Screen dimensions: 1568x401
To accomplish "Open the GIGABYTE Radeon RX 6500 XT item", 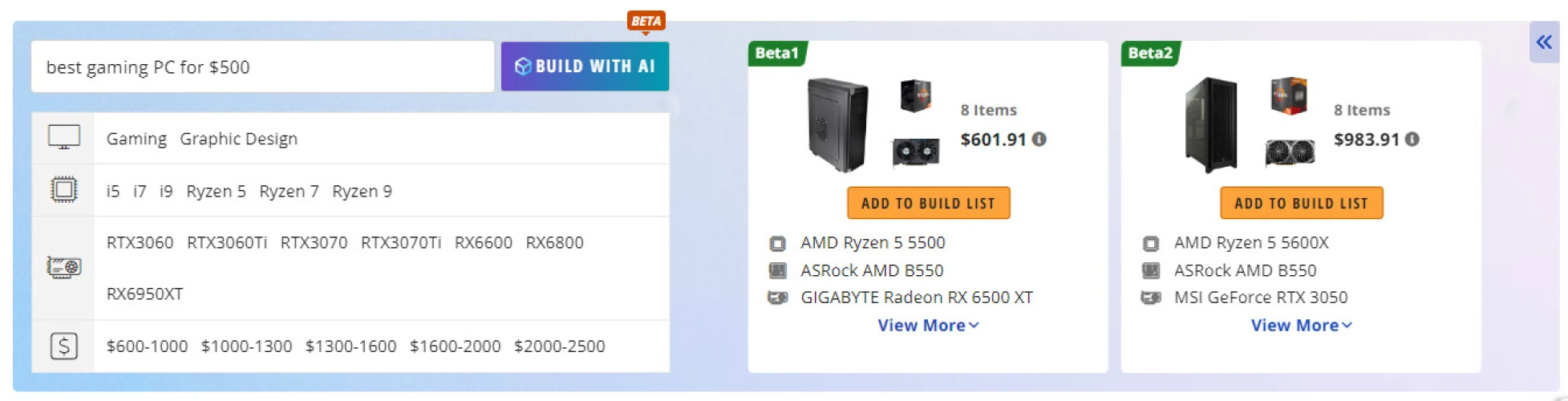I will pyautogui.click(x=916, y=298).
